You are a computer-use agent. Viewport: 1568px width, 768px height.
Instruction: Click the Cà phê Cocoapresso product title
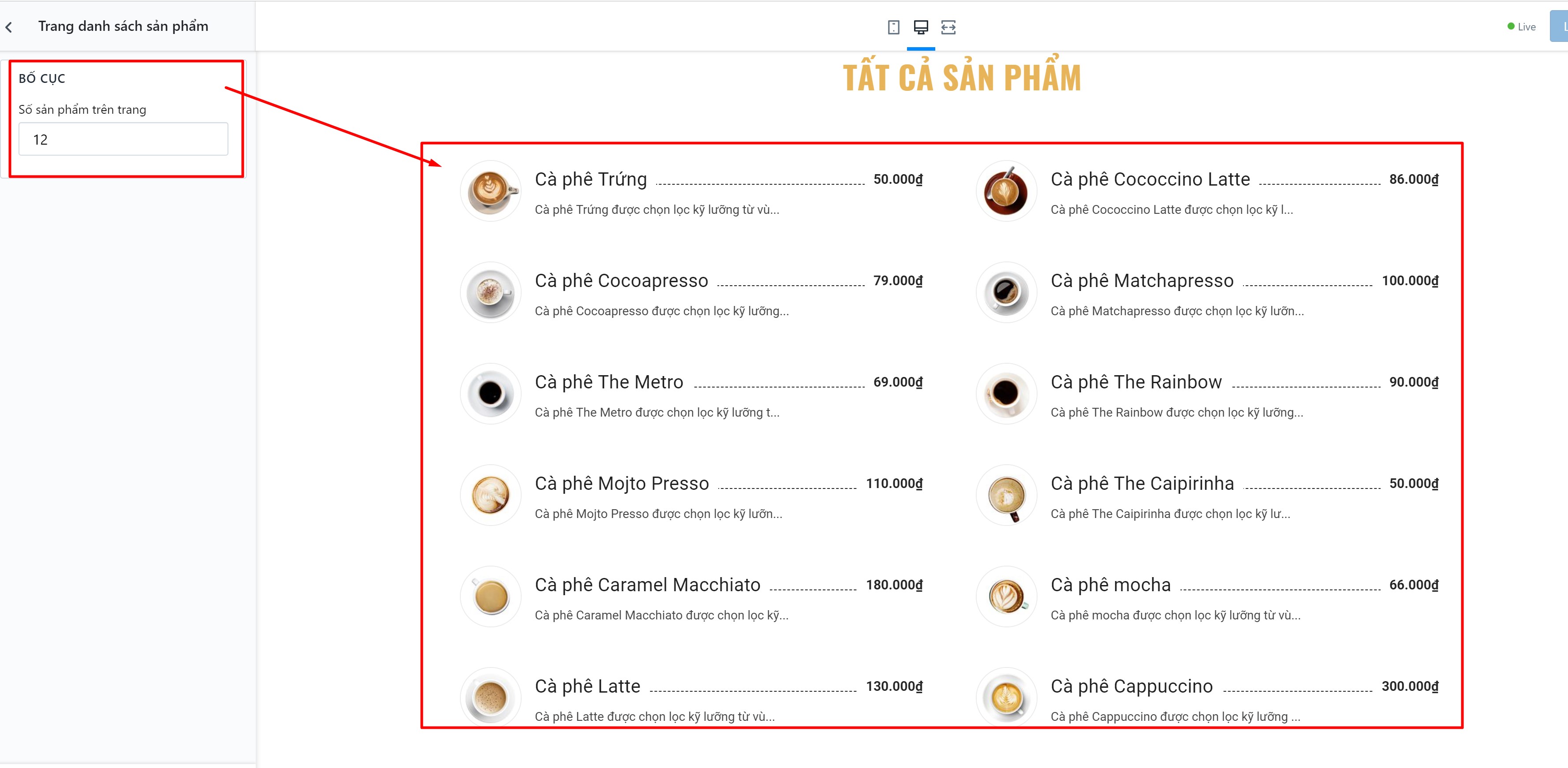pyautogui.click(x=621, y=280)
